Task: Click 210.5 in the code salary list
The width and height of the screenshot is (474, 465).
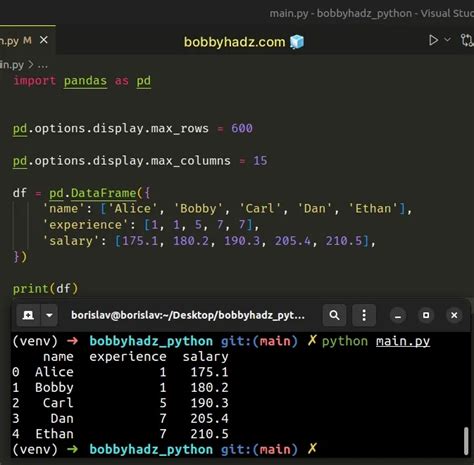Action: (344, 241)
